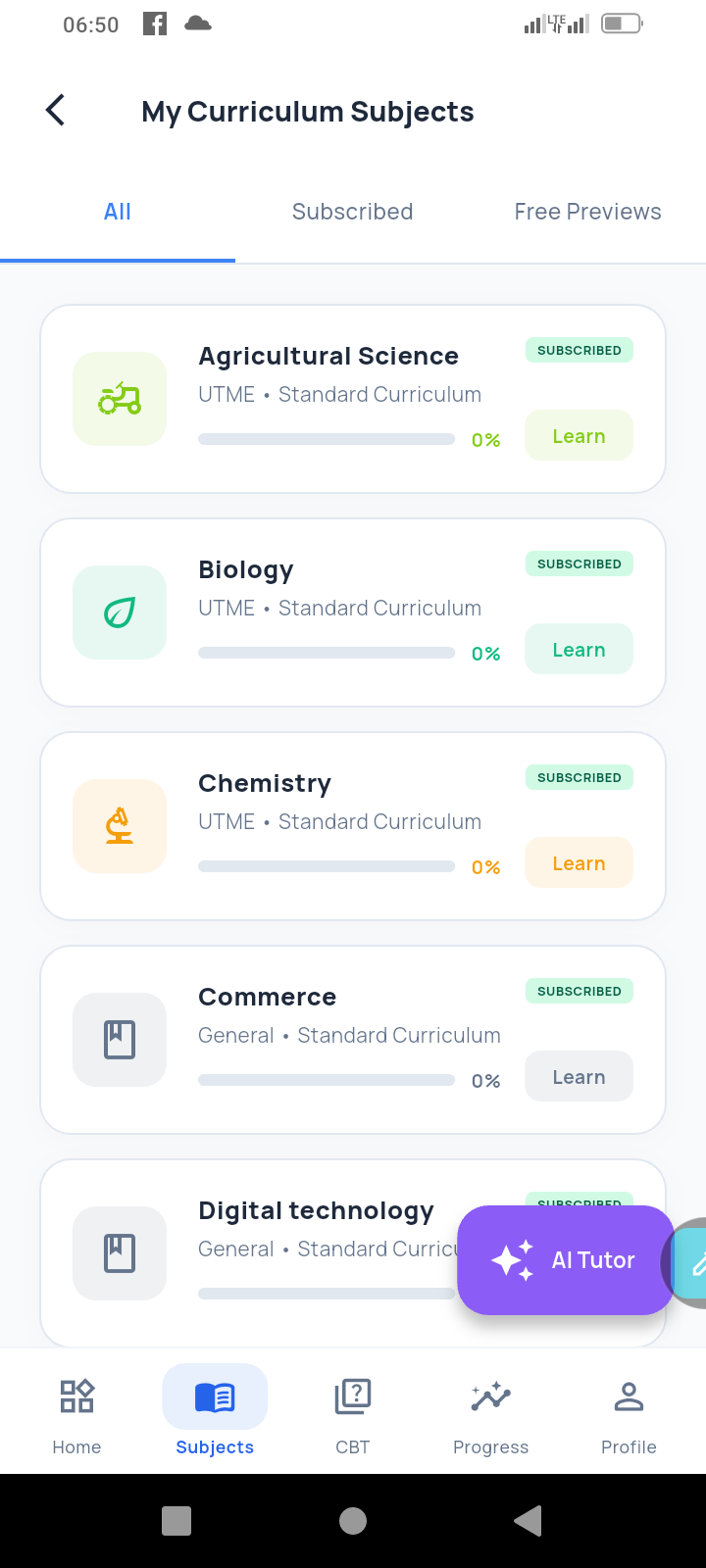Screen dimensions: 706x1568
Task: Tap Learn on the Biology card
Action: coord(579,650)
